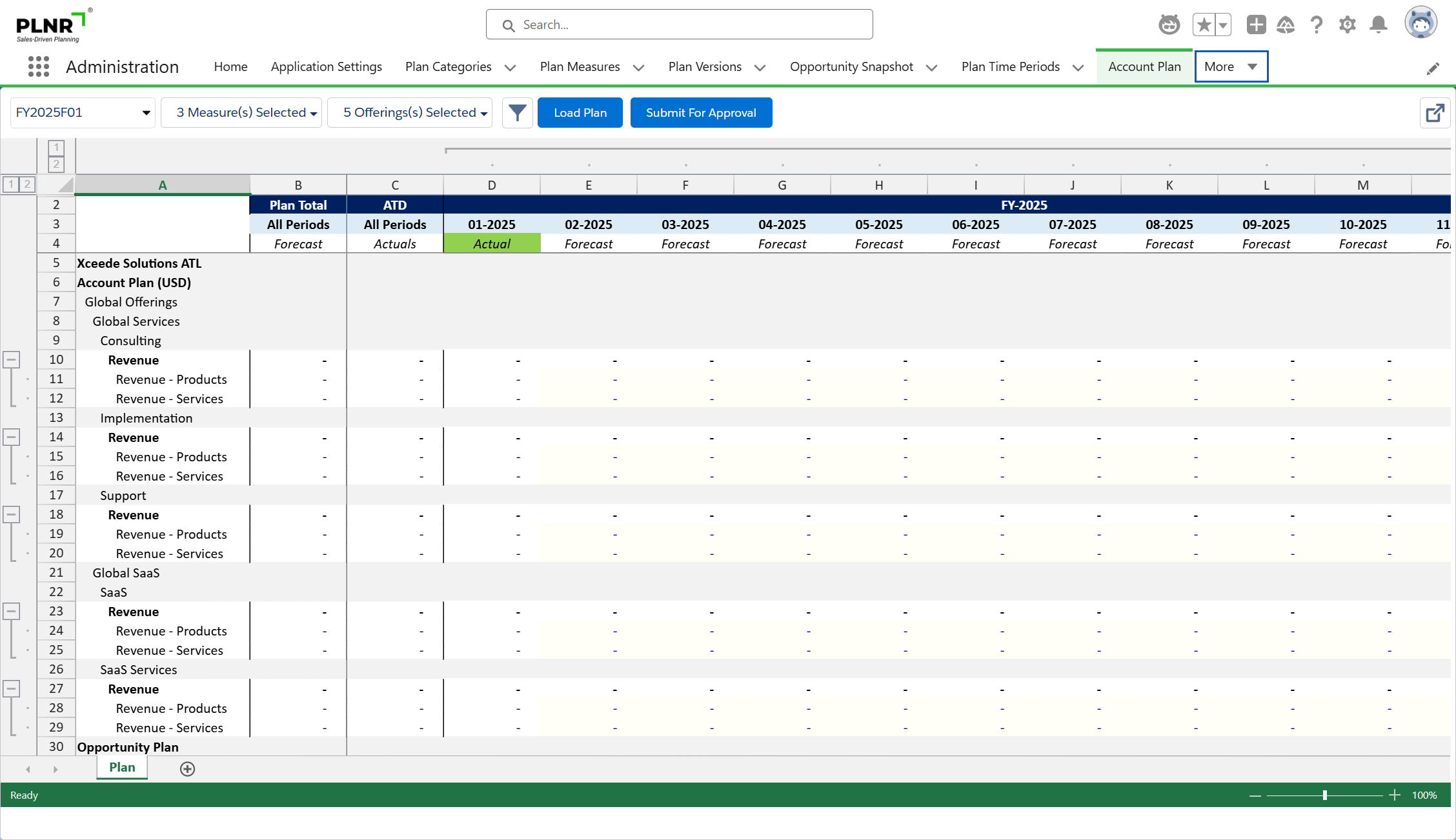
Task: Click the help question mark icon
Action: pyautogui.click(x=1317, y=25)
